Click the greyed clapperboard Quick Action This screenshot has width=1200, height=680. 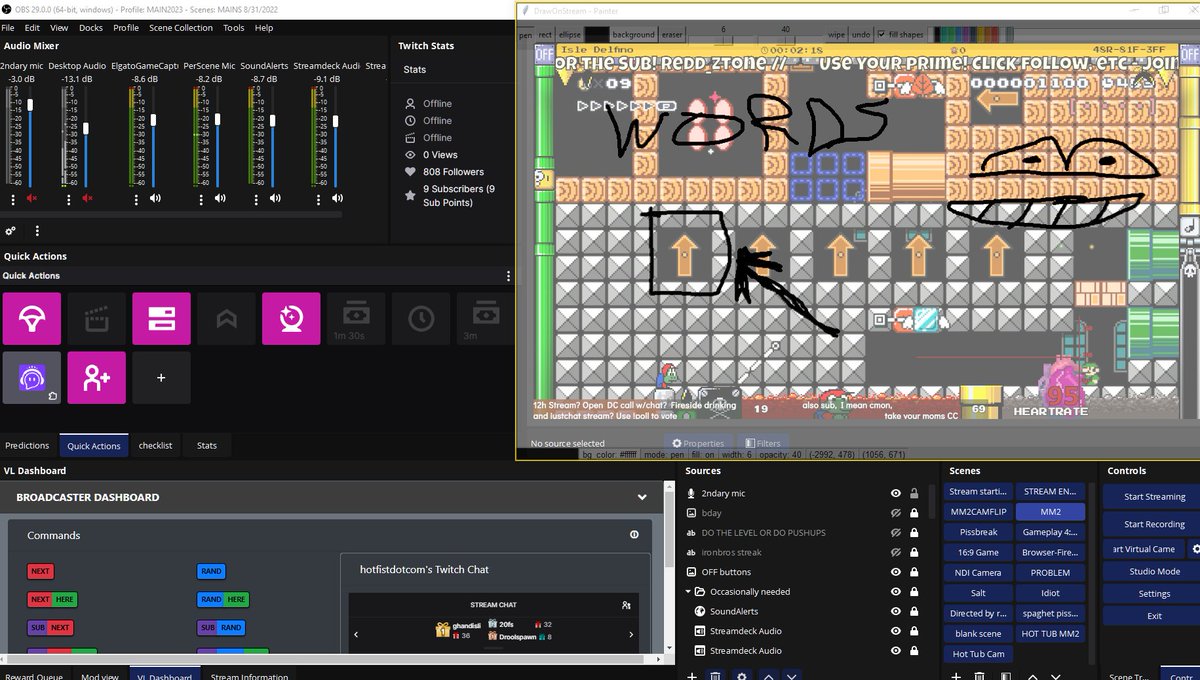[97, 319]
